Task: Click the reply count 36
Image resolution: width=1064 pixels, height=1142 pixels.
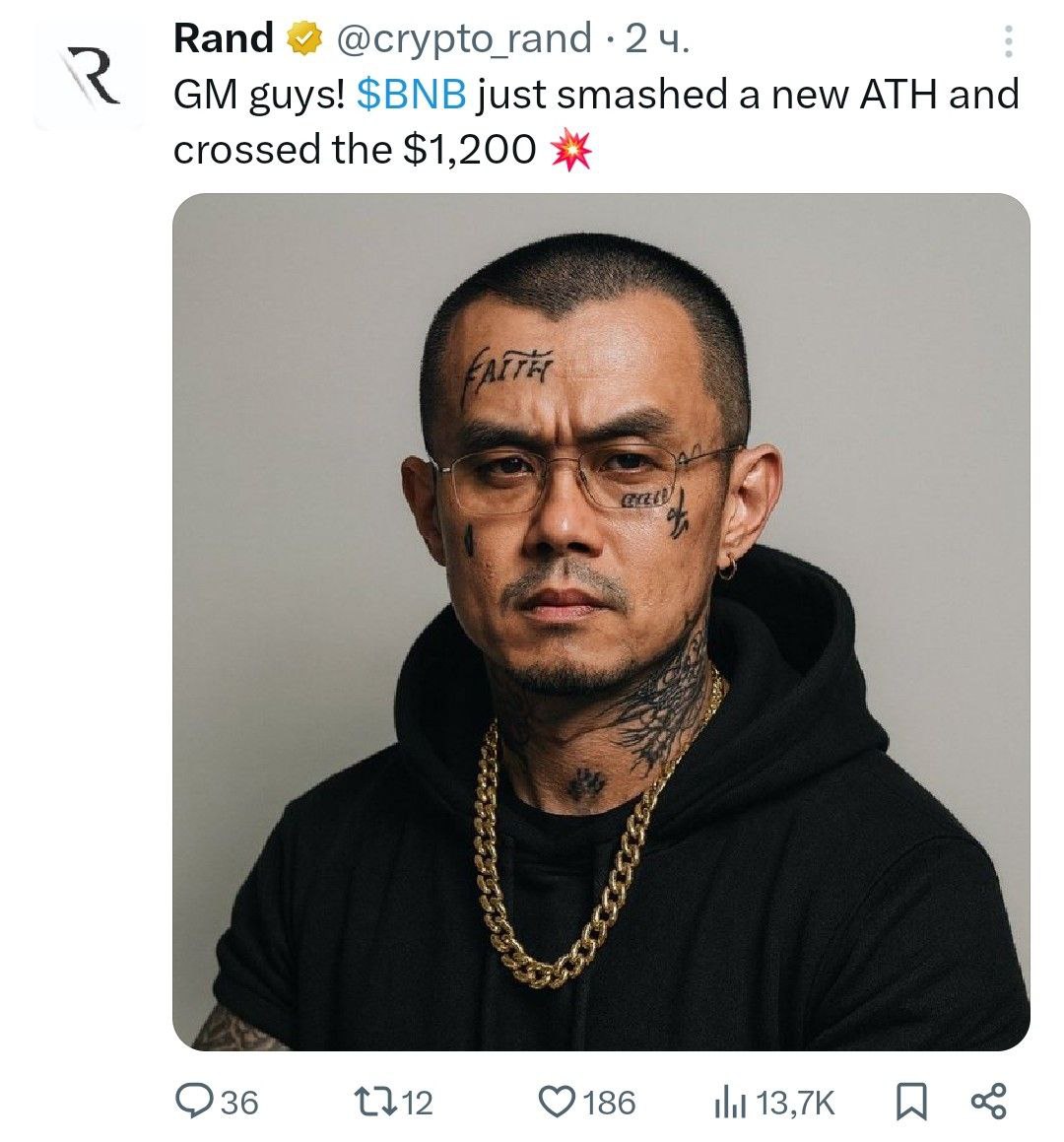Action: pyautogui.click(x=239, y=1102)
